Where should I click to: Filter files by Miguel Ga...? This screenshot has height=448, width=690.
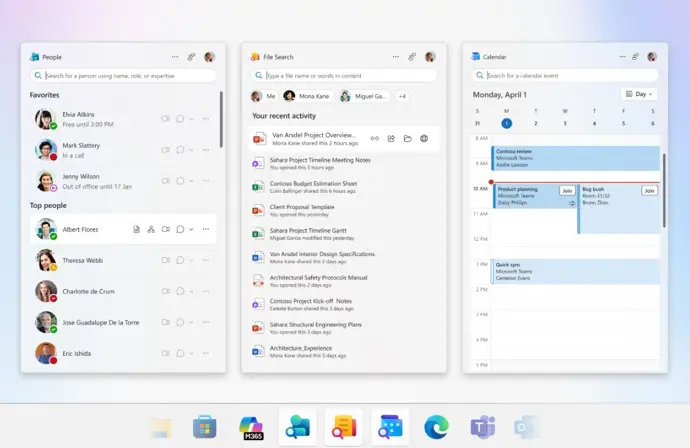[x=364, y=96]
